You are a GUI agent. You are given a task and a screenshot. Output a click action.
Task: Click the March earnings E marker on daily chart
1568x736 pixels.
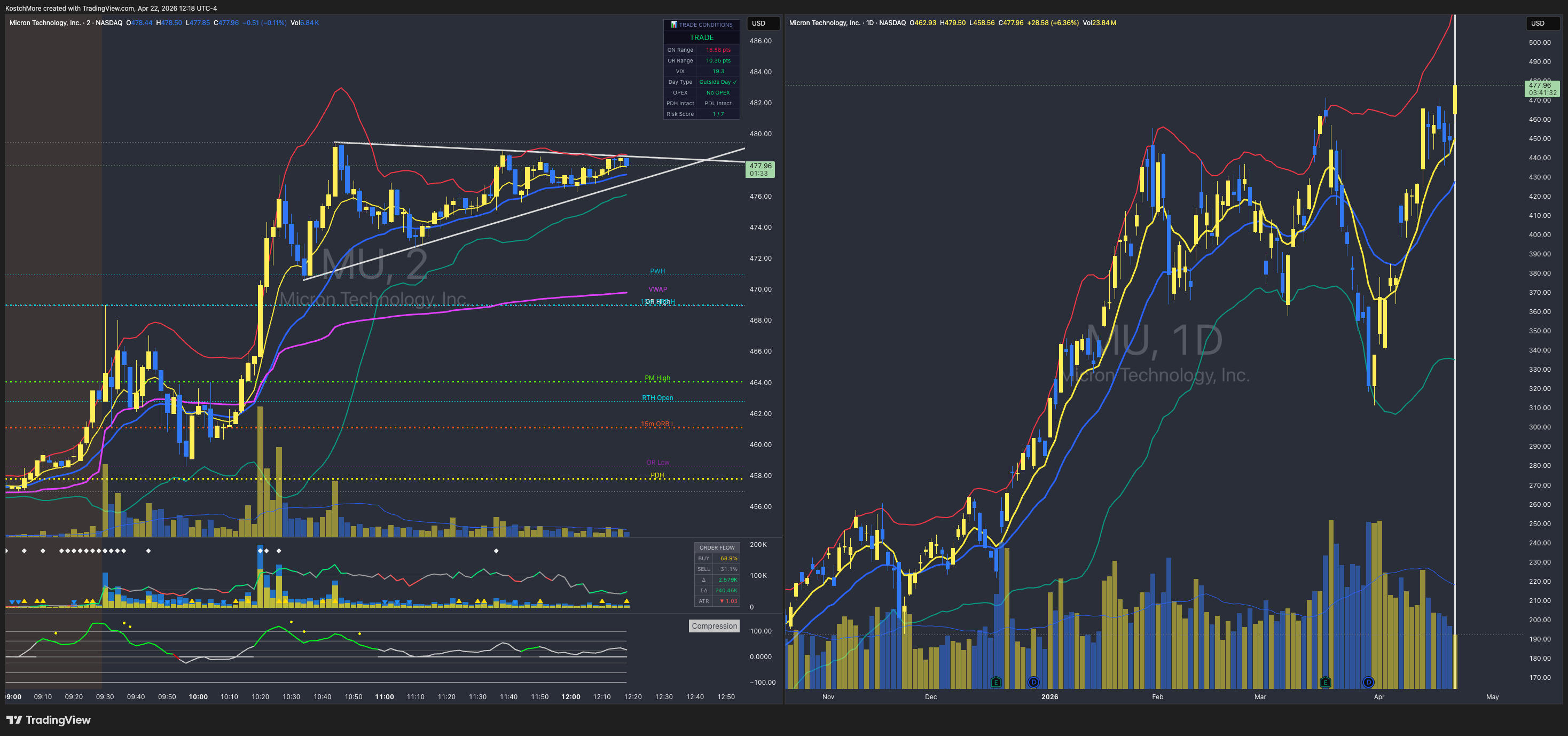point(1325,682)
